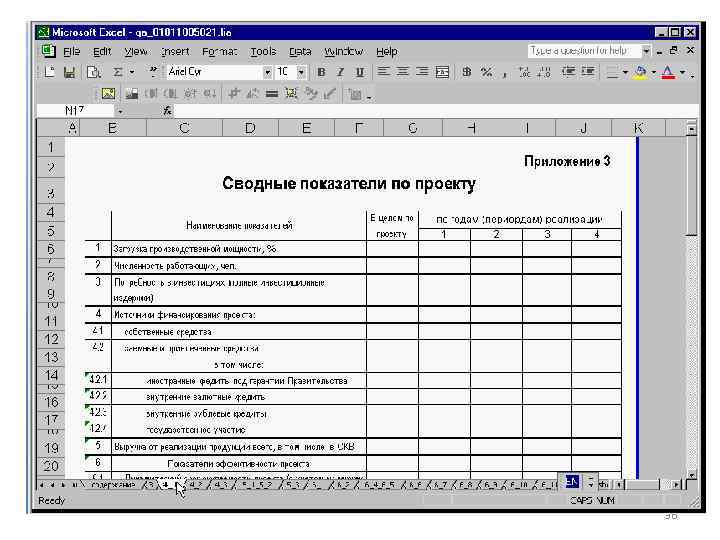Open the font name dropdown
This screenshot has width=720, height=540.
pos(267,72)
